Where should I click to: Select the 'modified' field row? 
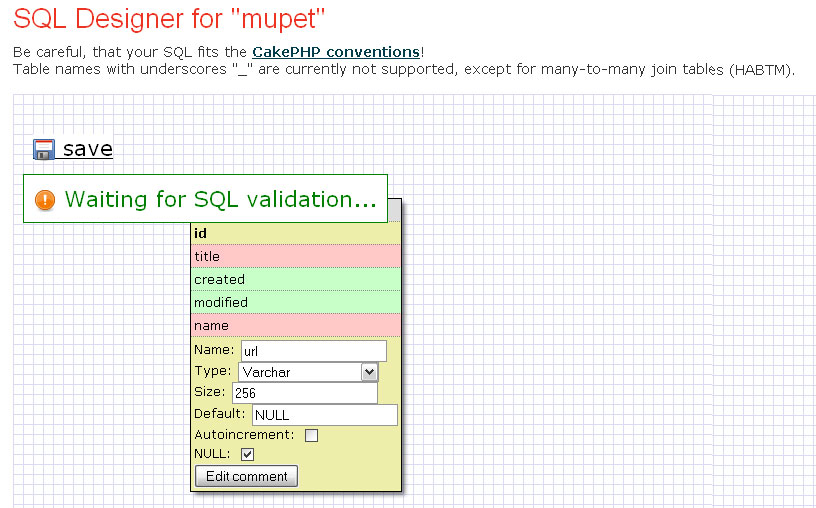coord(296,302)
